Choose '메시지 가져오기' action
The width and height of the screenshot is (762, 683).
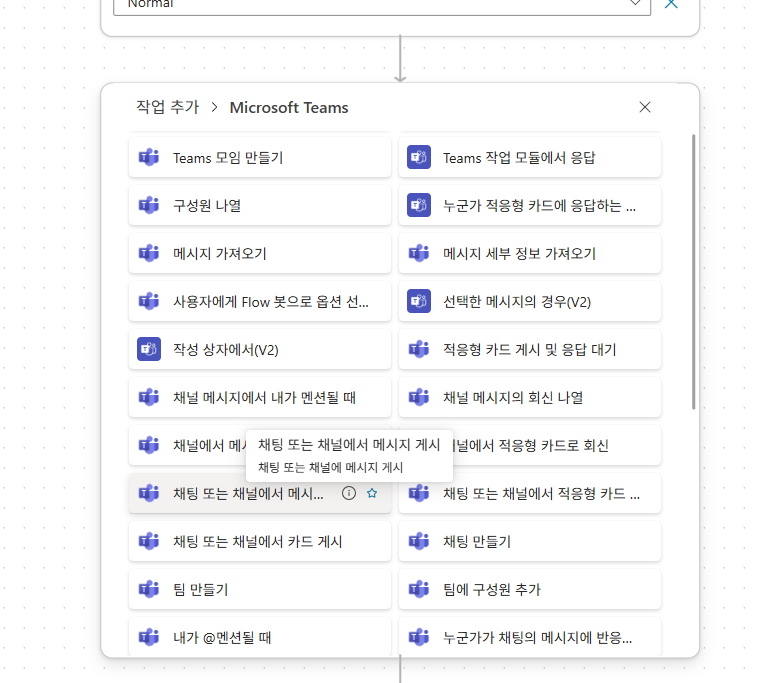(260, 253)
